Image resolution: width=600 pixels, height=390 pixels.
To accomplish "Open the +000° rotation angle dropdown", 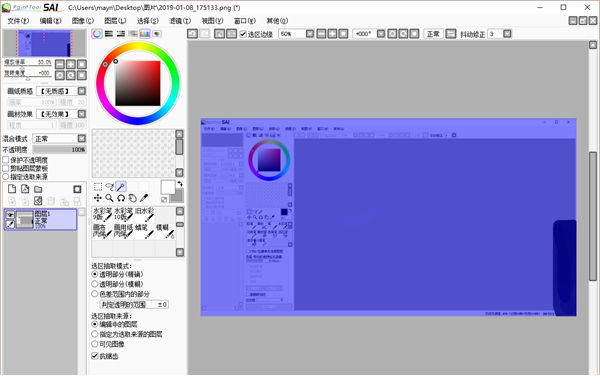I will tap(381, 34).
